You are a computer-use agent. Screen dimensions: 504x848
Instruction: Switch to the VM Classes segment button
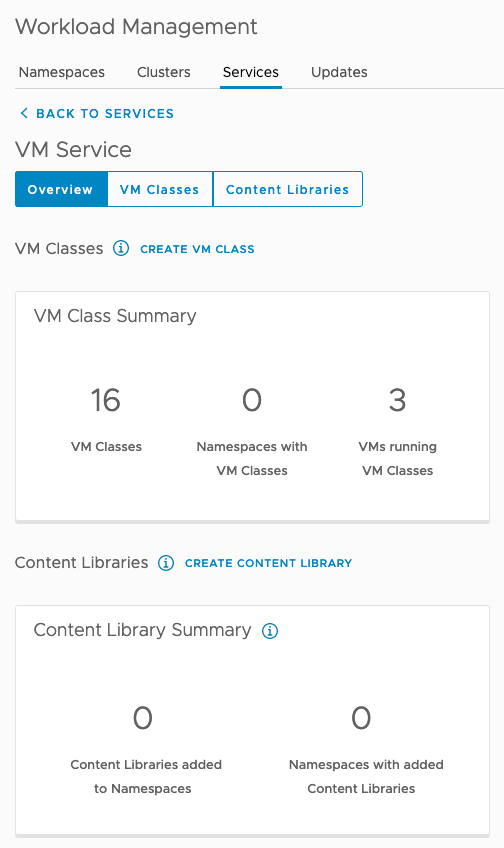coord(160,189)
